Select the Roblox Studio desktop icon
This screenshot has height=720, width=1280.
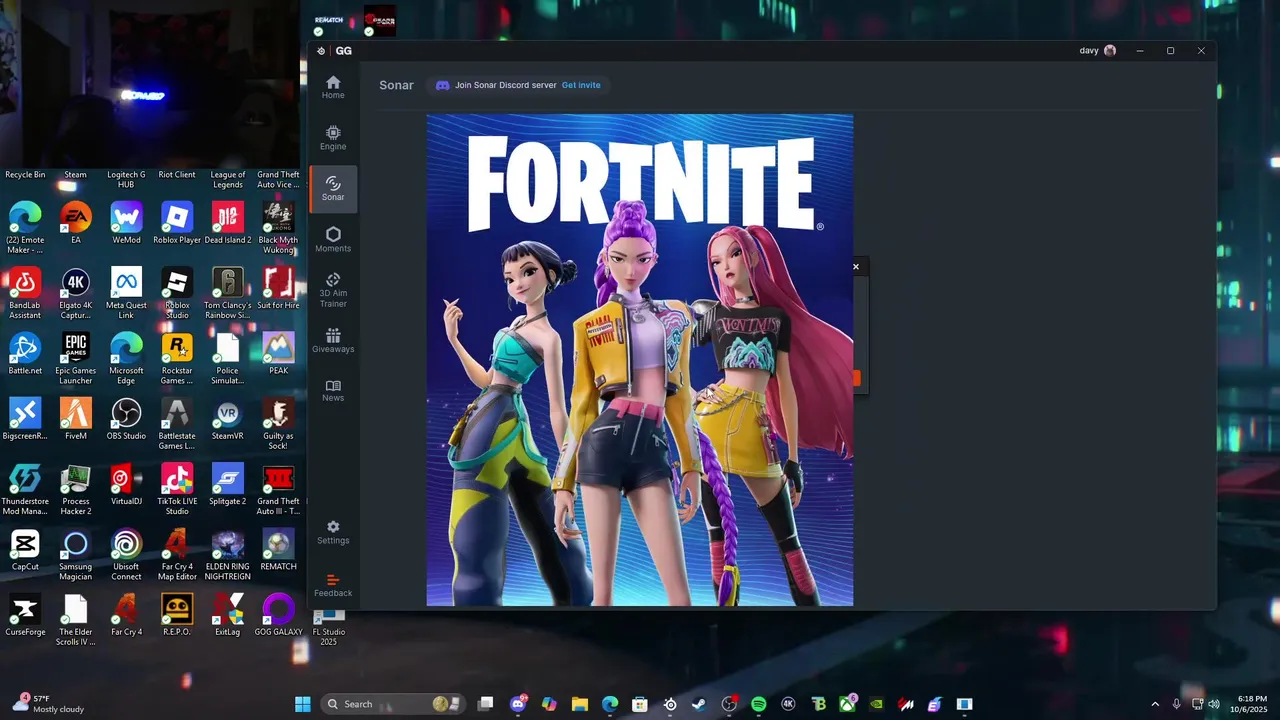coord(177,293)
